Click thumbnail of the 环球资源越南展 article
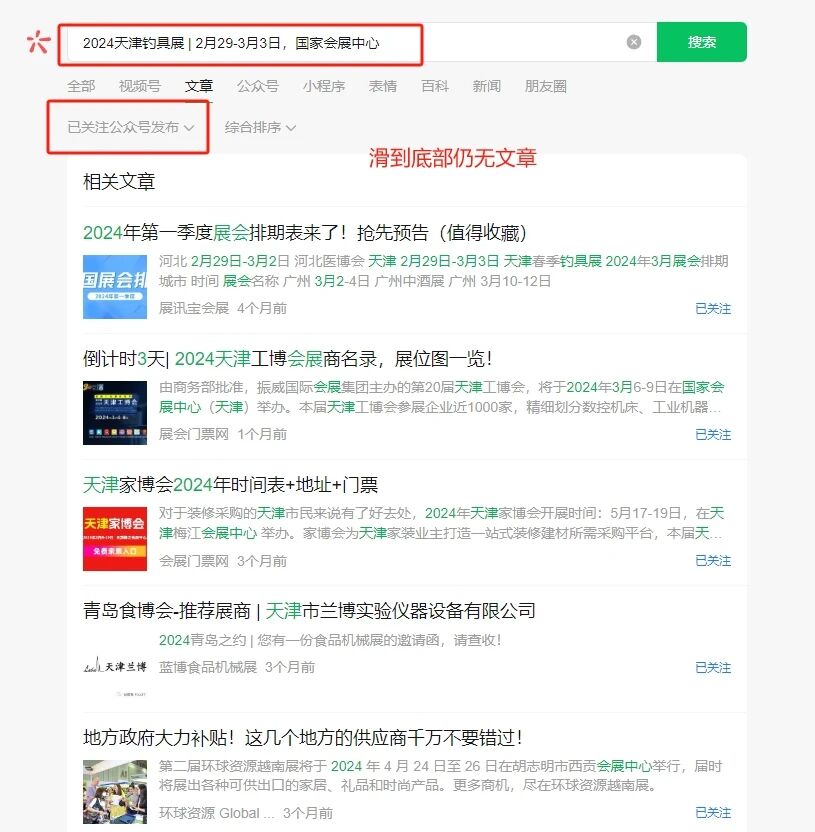Viewport: 815px width, 832px height. pyautogui.click(x=115, y=792)
